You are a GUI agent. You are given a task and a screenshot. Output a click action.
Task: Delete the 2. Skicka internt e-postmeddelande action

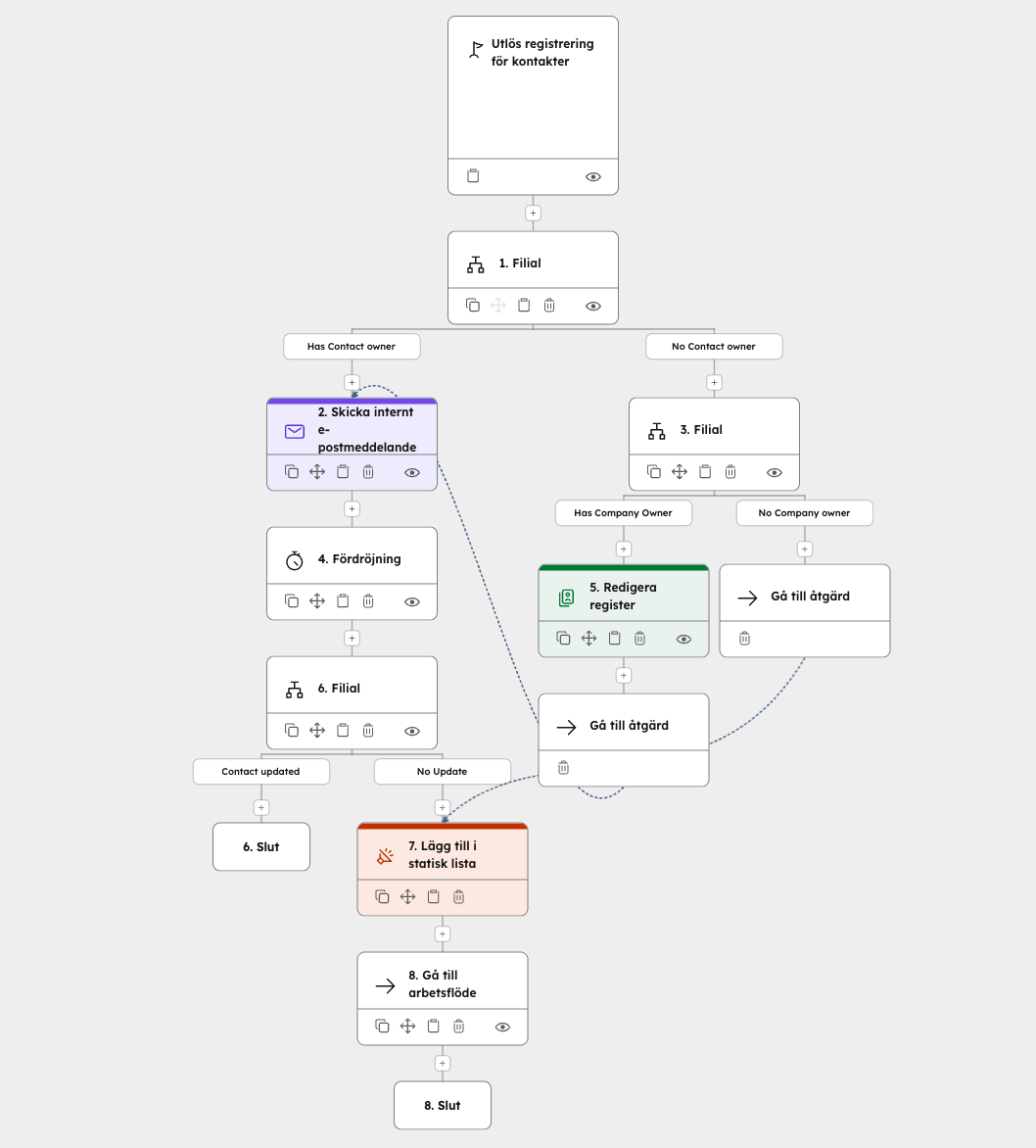(368, 472)
